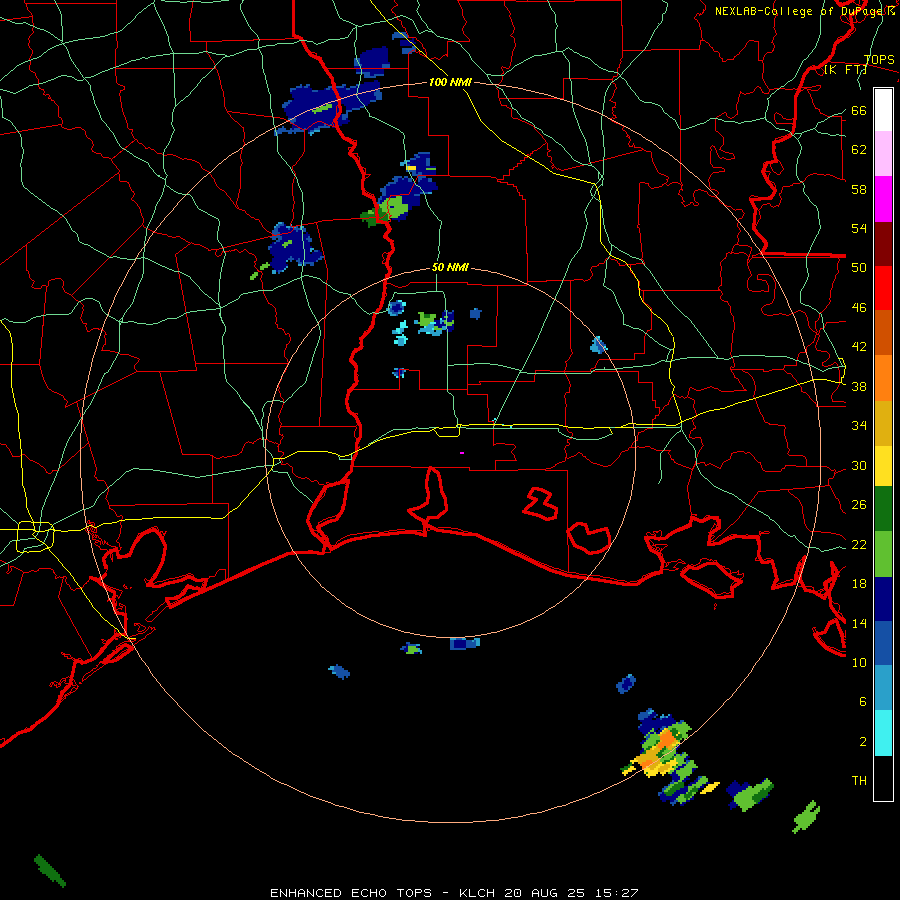Select the medium blue legend swatch
Viewport: 900px width, 900px height.
pos(883,643)
